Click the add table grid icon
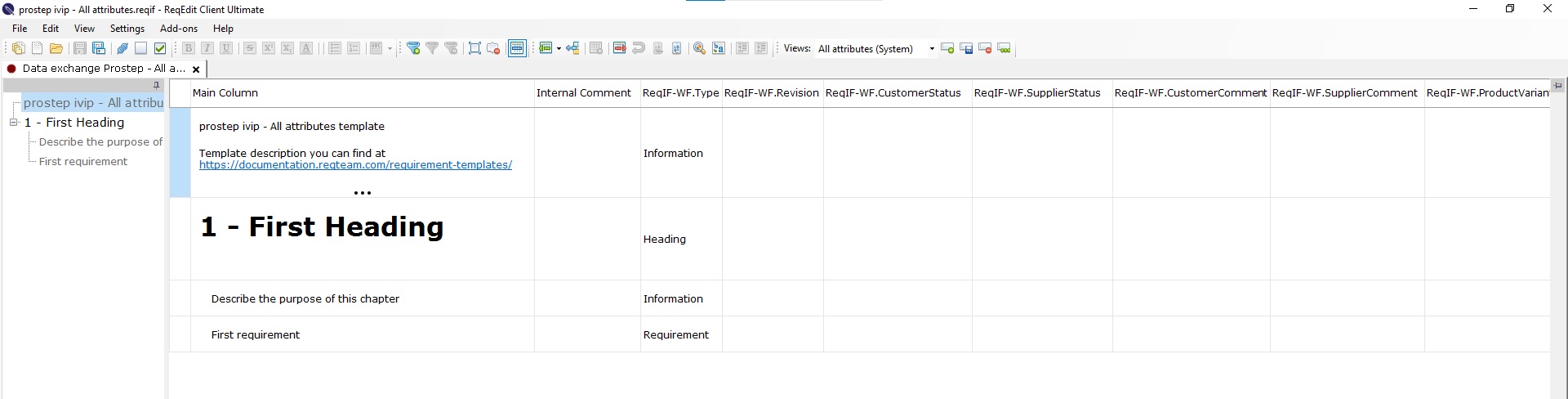Screen dimensions: 1568x399 tap(596, 48)
